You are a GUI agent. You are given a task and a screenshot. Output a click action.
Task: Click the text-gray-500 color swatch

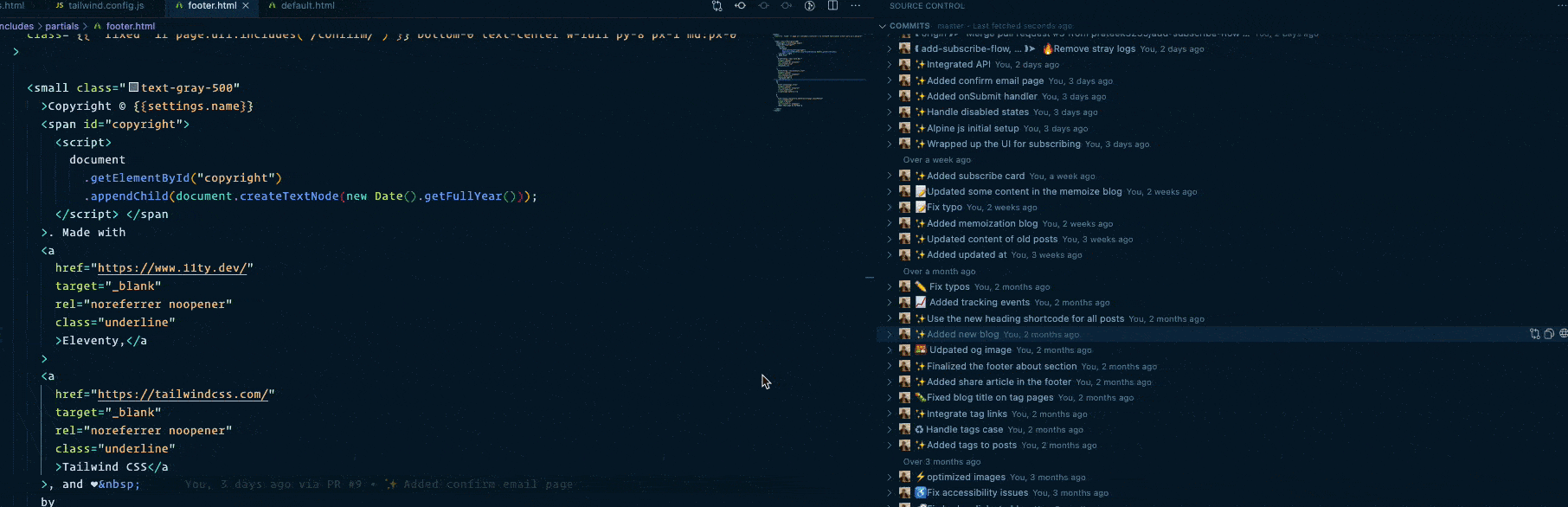(134, 87)
